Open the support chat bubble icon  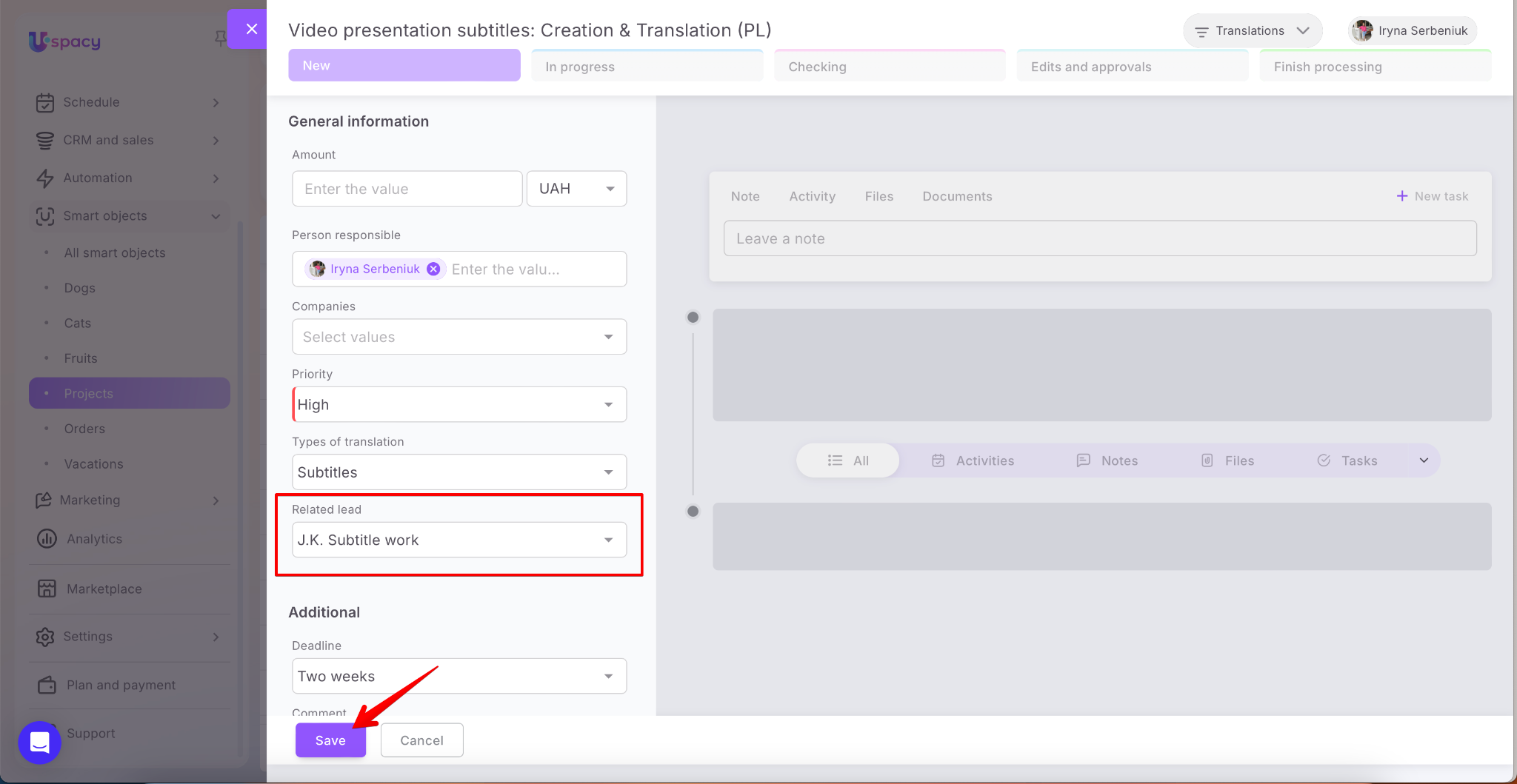[x=40, y=742]
